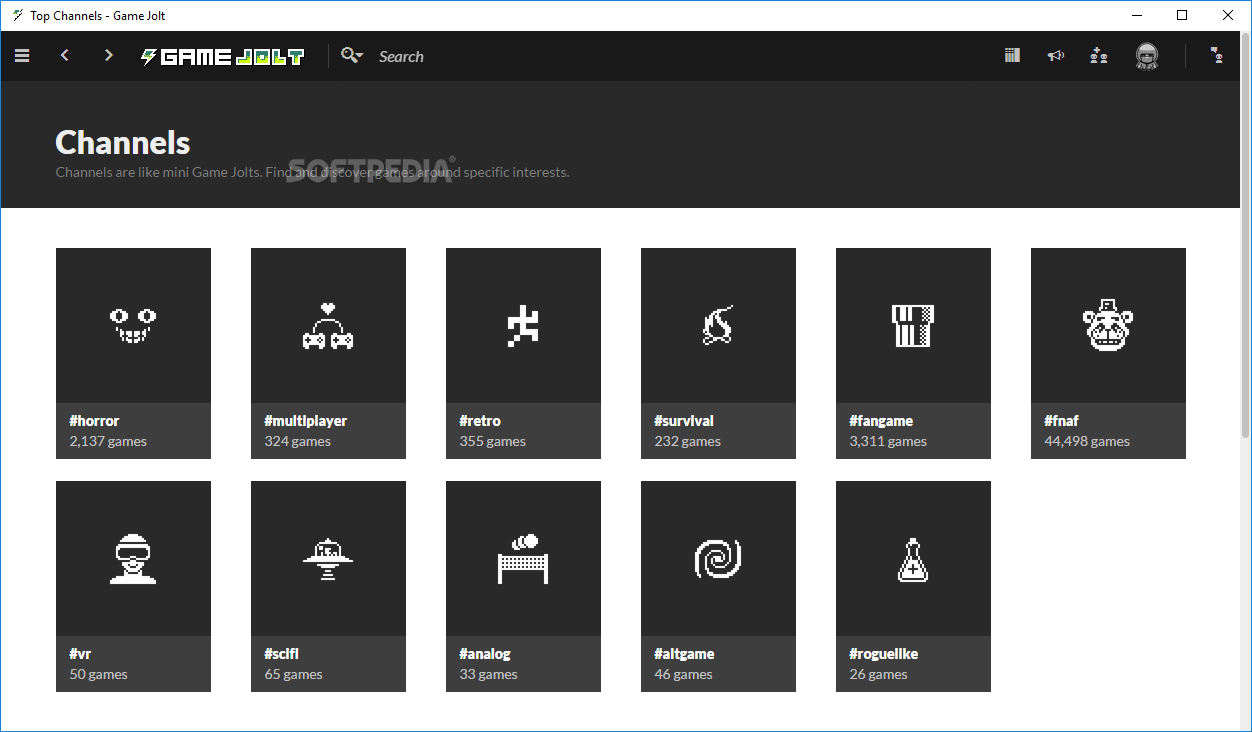Select the #vr channel label
This screenshot has width=1252, height=732.
click(80, 654)
